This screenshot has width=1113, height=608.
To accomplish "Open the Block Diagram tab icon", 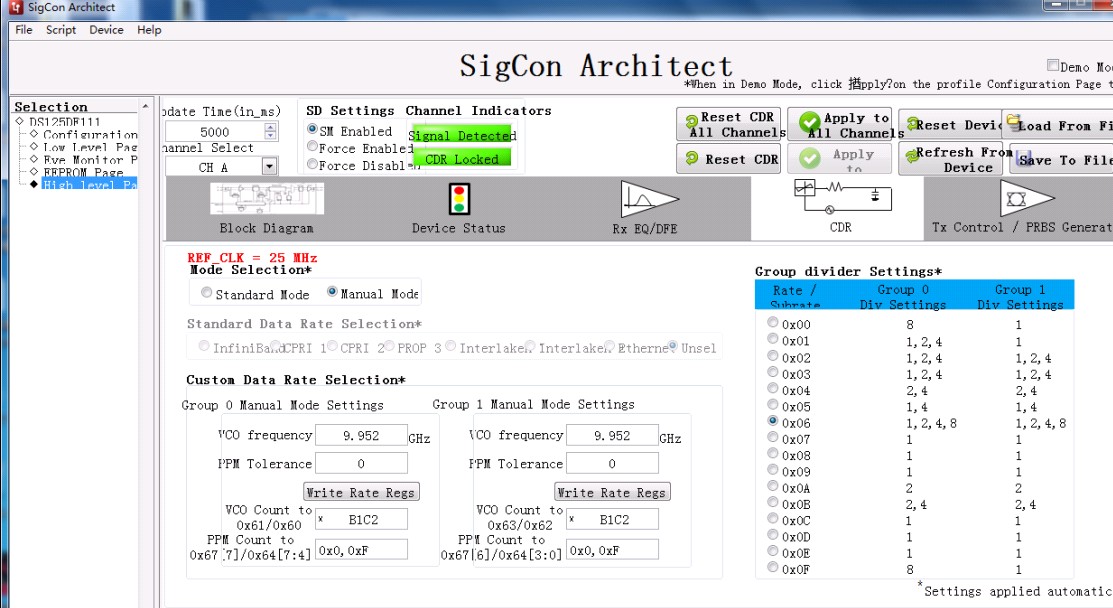I will (267, 198).
